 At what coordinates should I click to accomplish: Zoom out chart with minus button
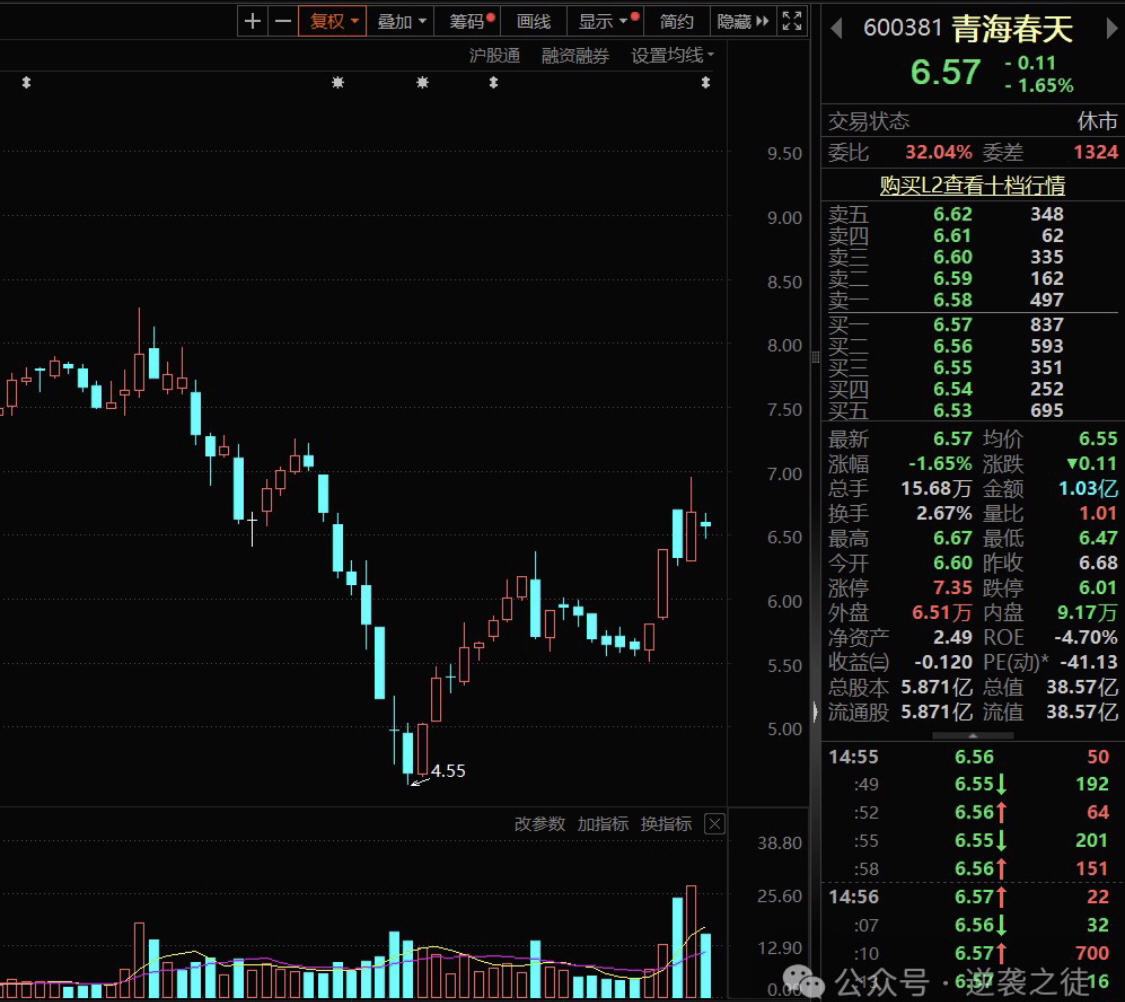coord(283,22)
